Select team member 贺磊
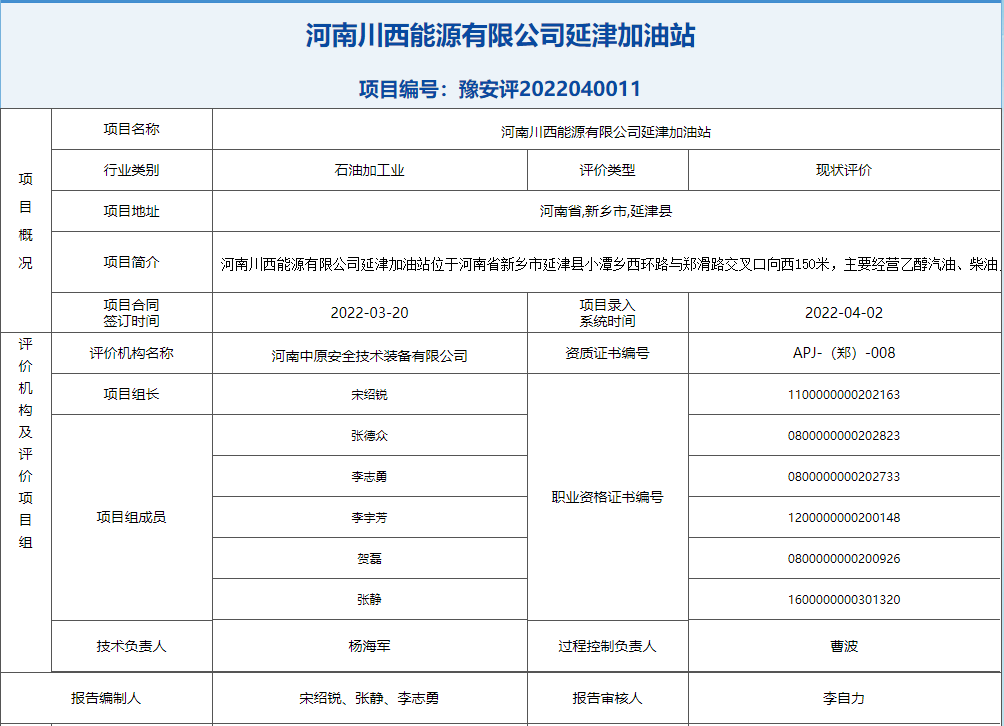This screenshot has width=1004, height=726. pyautogui.click(x=369, y=559)
